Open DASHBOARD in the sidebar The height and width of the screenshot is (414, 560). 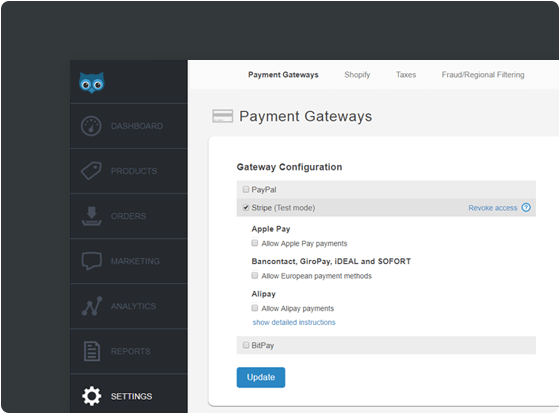(129, 126)
